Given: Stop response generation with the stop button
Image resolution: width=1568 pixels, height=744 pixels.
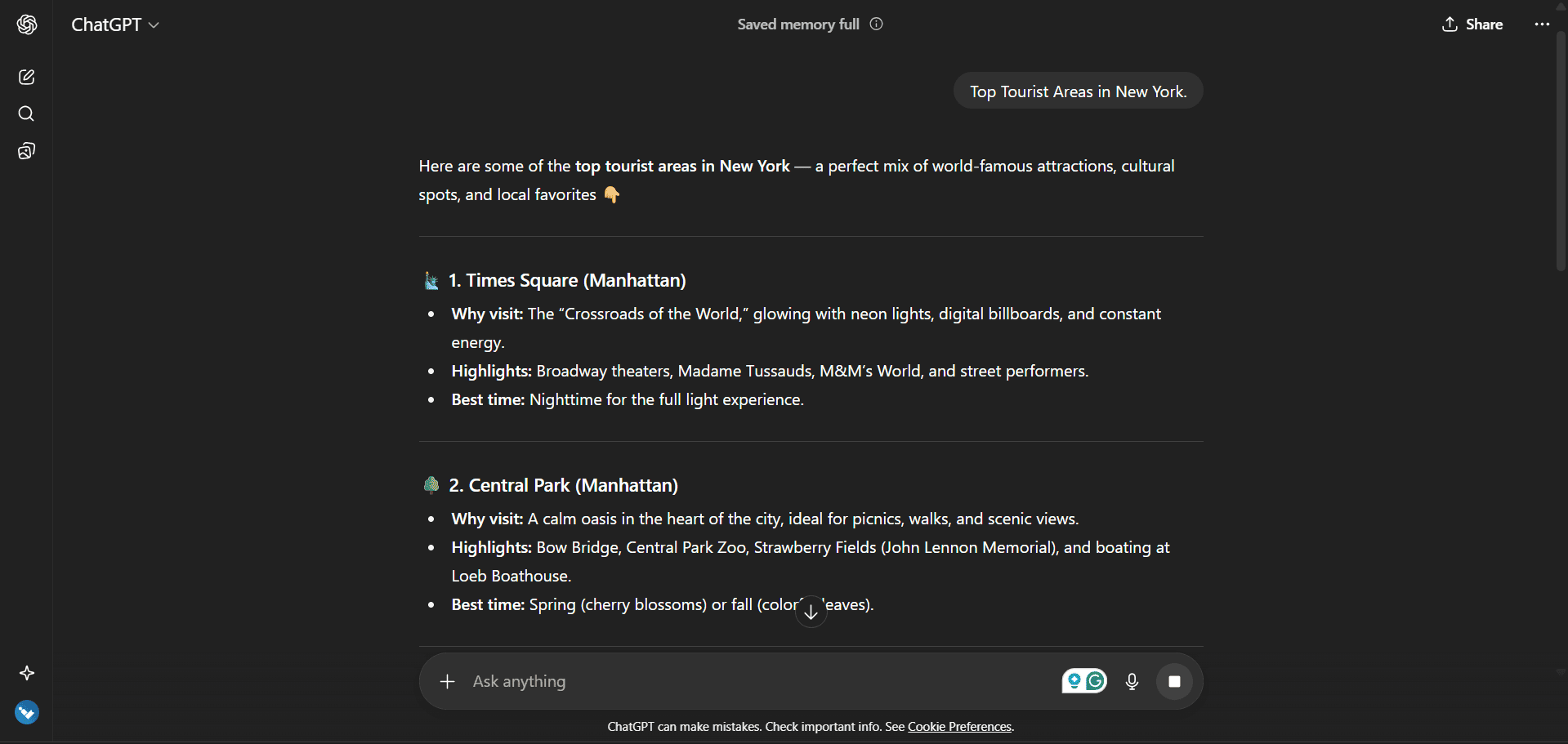Looking at the screenshot, I should pyautogui.click(x=1174, y=680).
